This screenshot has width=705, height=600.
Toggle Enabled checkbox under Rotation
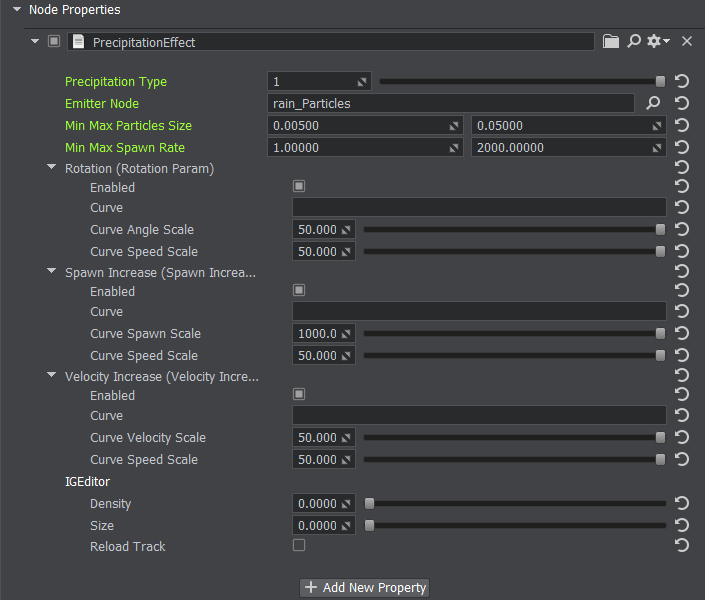click(299, 187)
